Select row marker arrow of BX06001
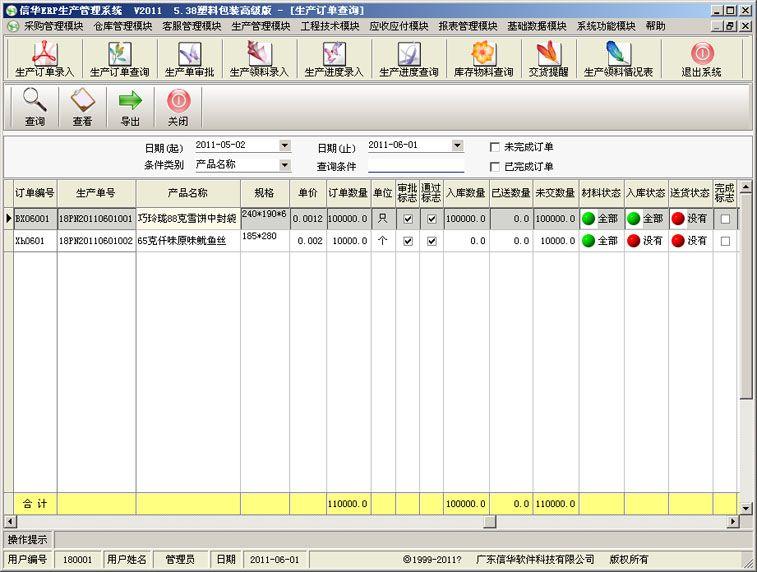The image size is (757, 572). click(x=9, y=219)
